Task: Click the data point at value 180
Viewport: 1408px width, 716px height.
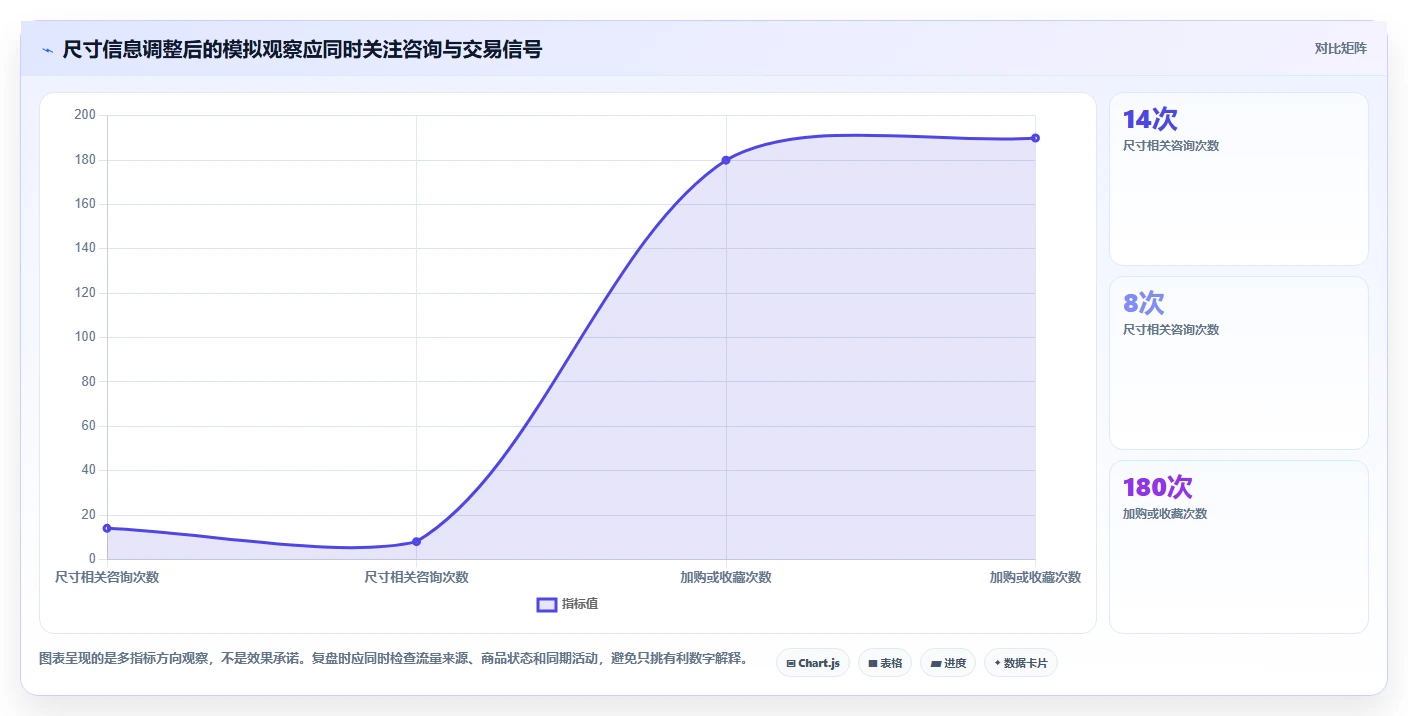Action: 726,160
